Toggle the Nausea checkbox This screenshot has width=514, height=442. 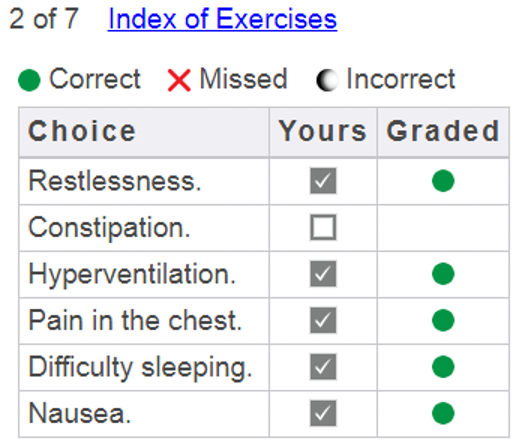(323, 413)
